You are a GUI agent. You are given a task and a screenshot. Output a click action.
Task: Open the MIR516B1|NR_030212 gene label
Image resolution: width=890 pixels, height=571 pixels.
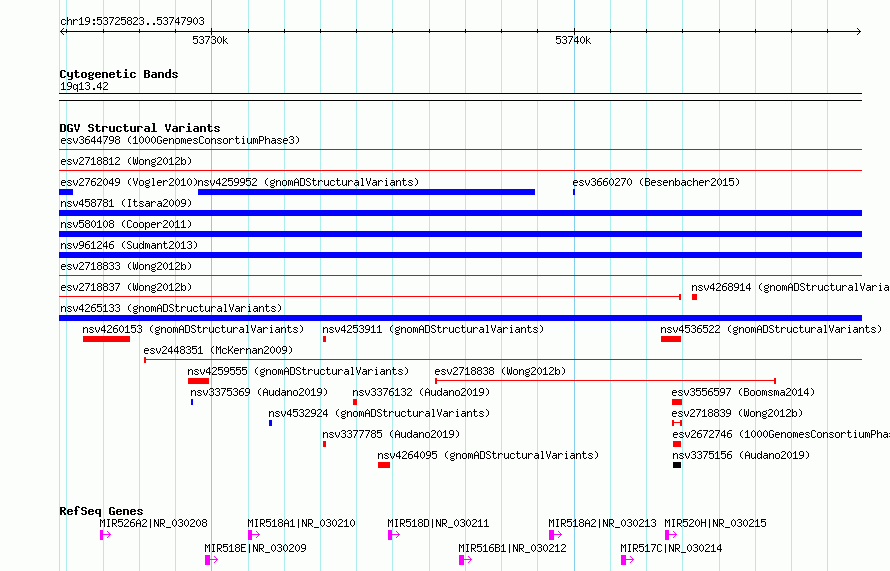pyautogui.click(x=513, y=548)
